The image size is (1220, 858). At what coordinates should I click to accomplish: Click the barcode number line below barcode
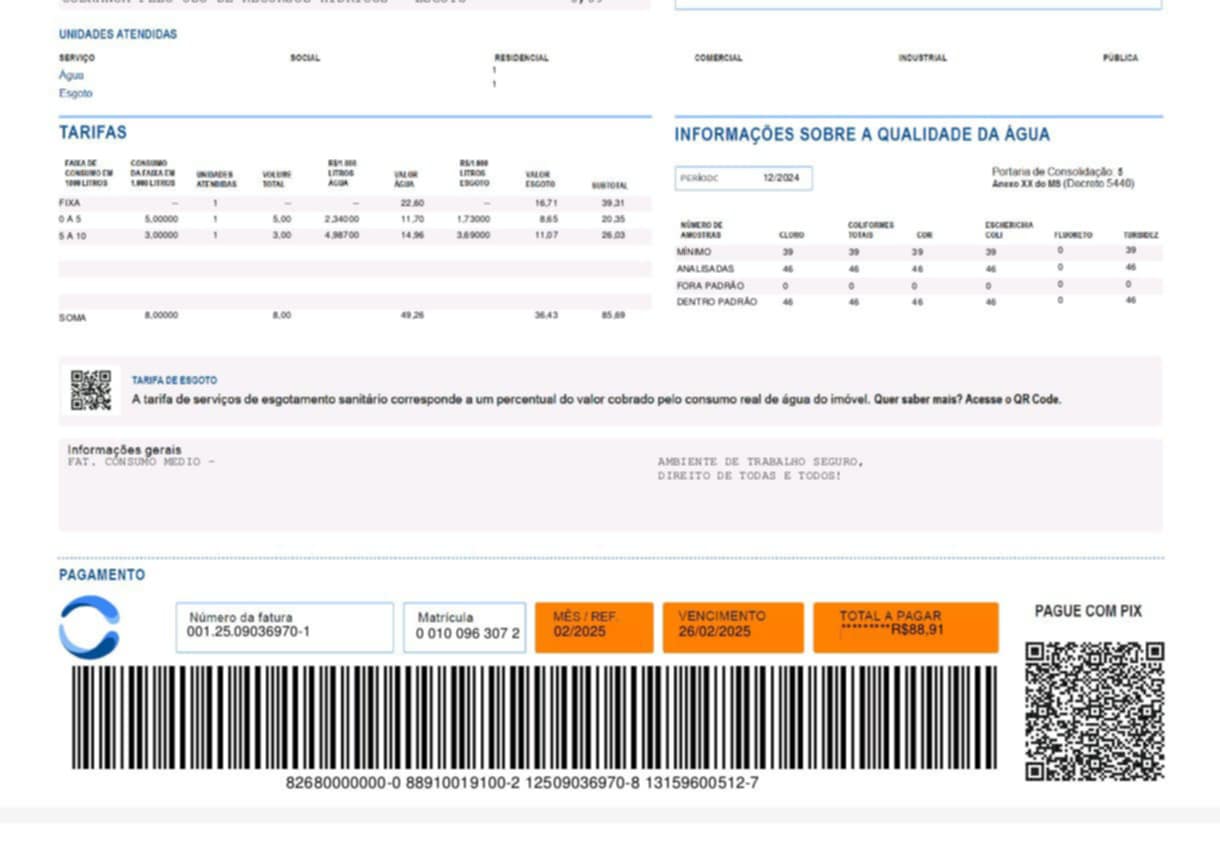tap(522, 783)
